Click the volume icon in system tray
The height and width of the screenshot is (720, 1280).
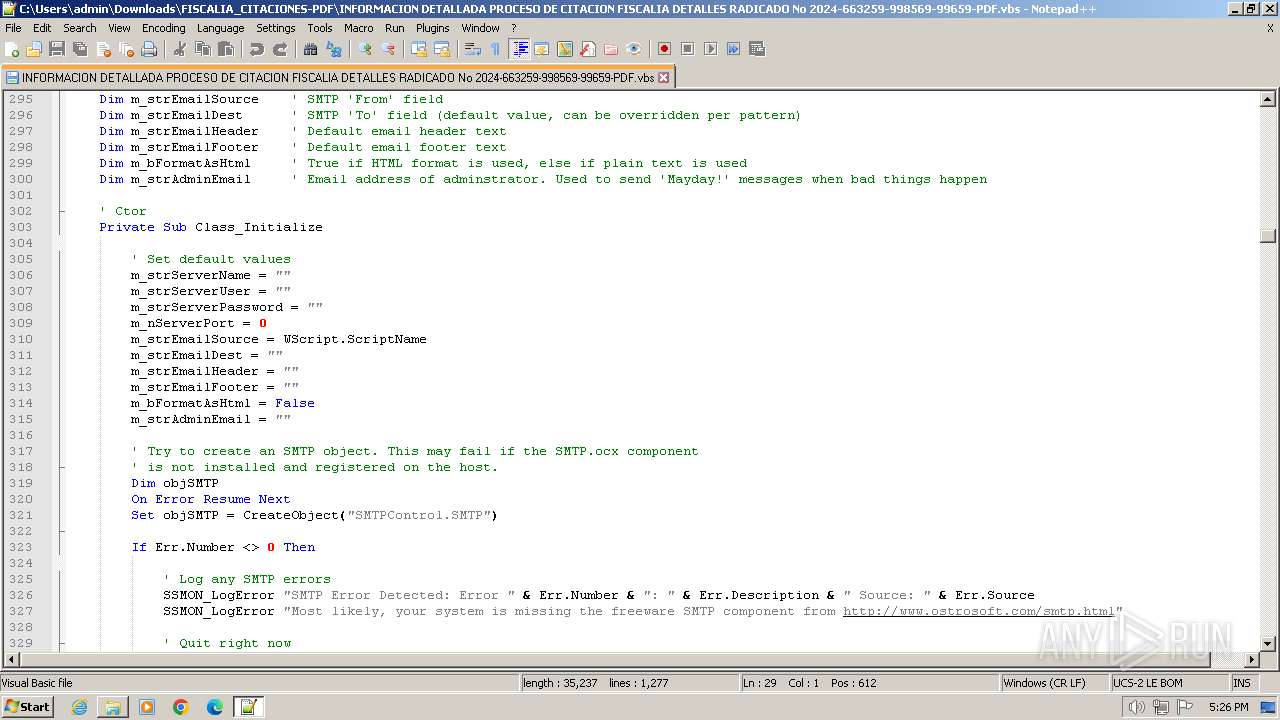point(1137,707)
